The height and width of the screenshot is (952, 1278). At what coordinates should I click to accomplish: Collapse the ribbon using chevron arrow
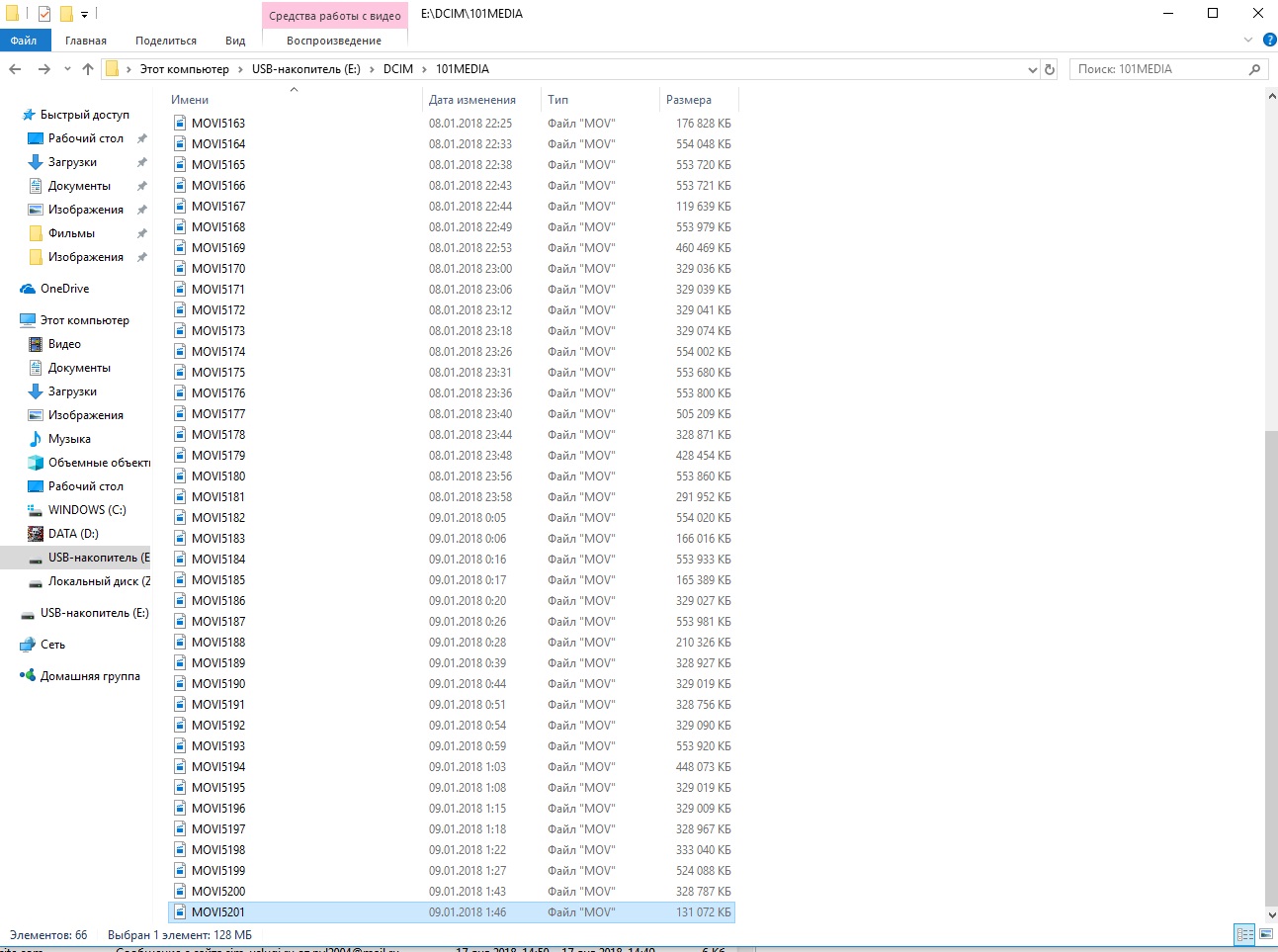point(1247,40)
